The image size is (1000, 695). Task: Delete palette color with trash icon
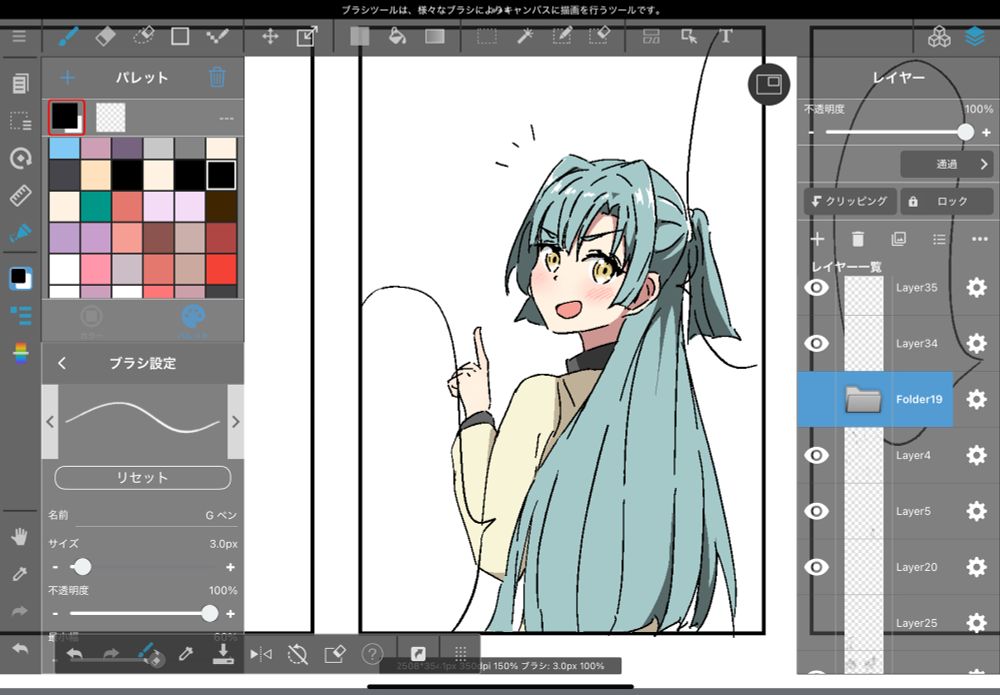[217, 77]
